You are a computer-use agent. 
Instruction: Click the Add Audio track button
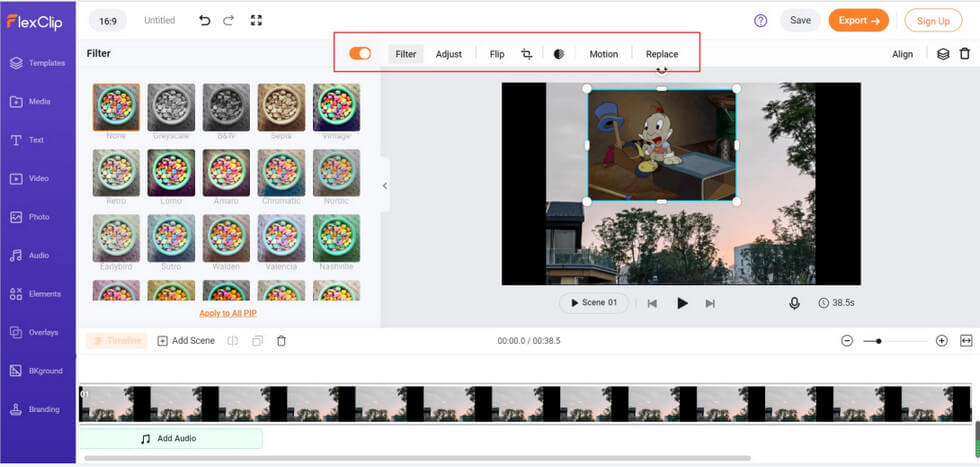[x=171, y=439]
